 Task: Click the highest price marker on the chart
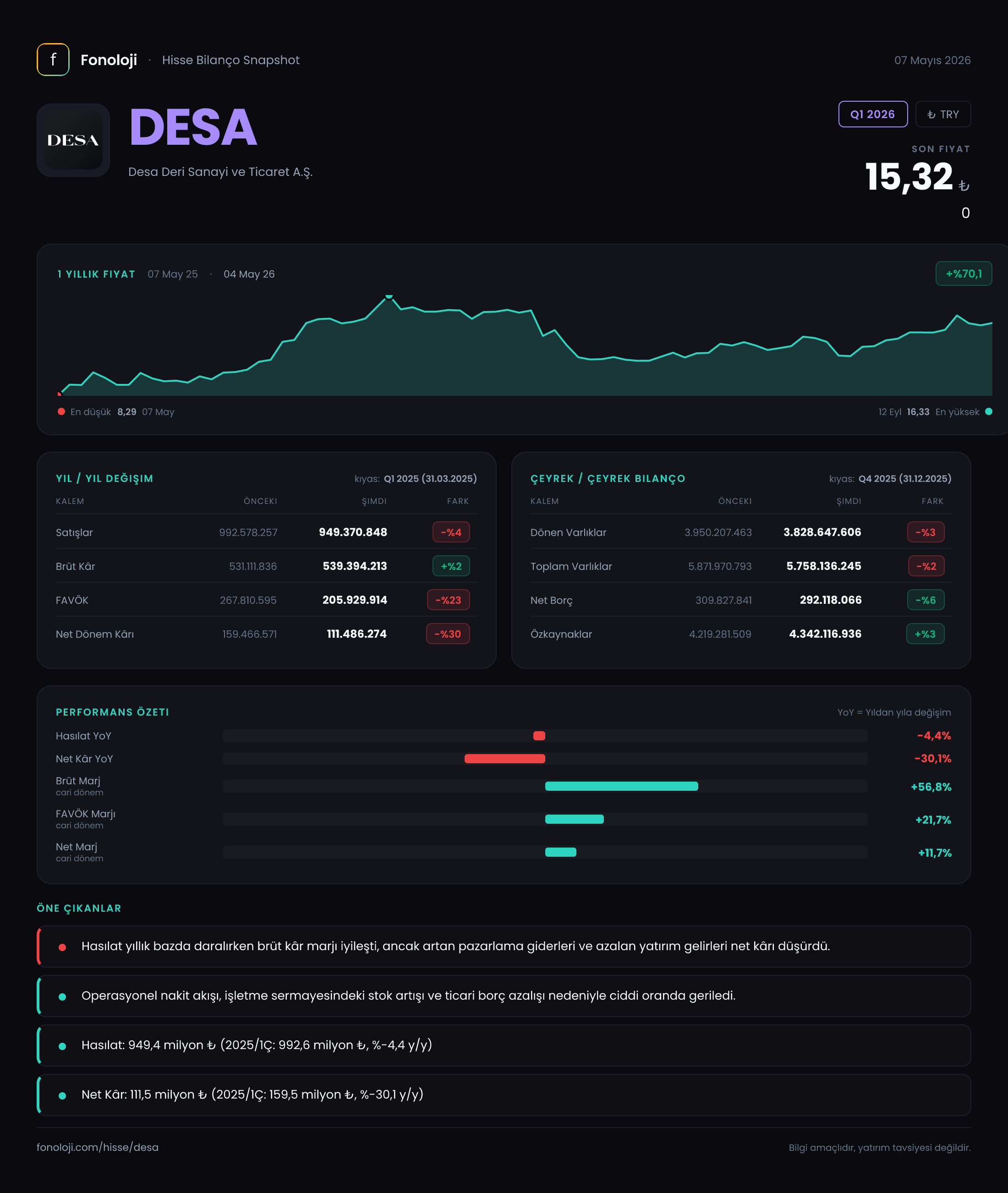389,296
